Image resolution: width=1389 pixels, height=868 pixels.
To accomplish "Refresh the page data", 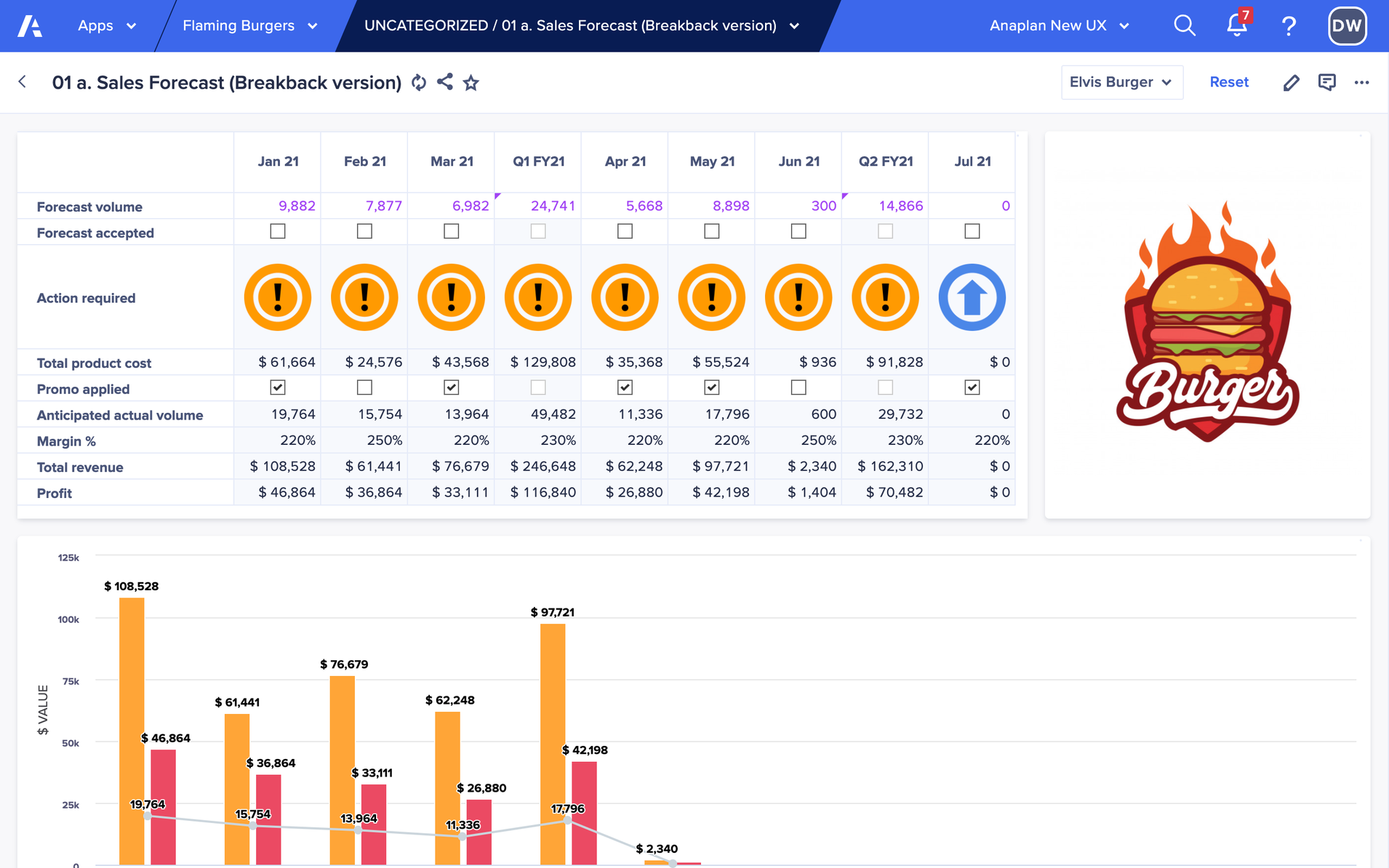I will point(419,82).
